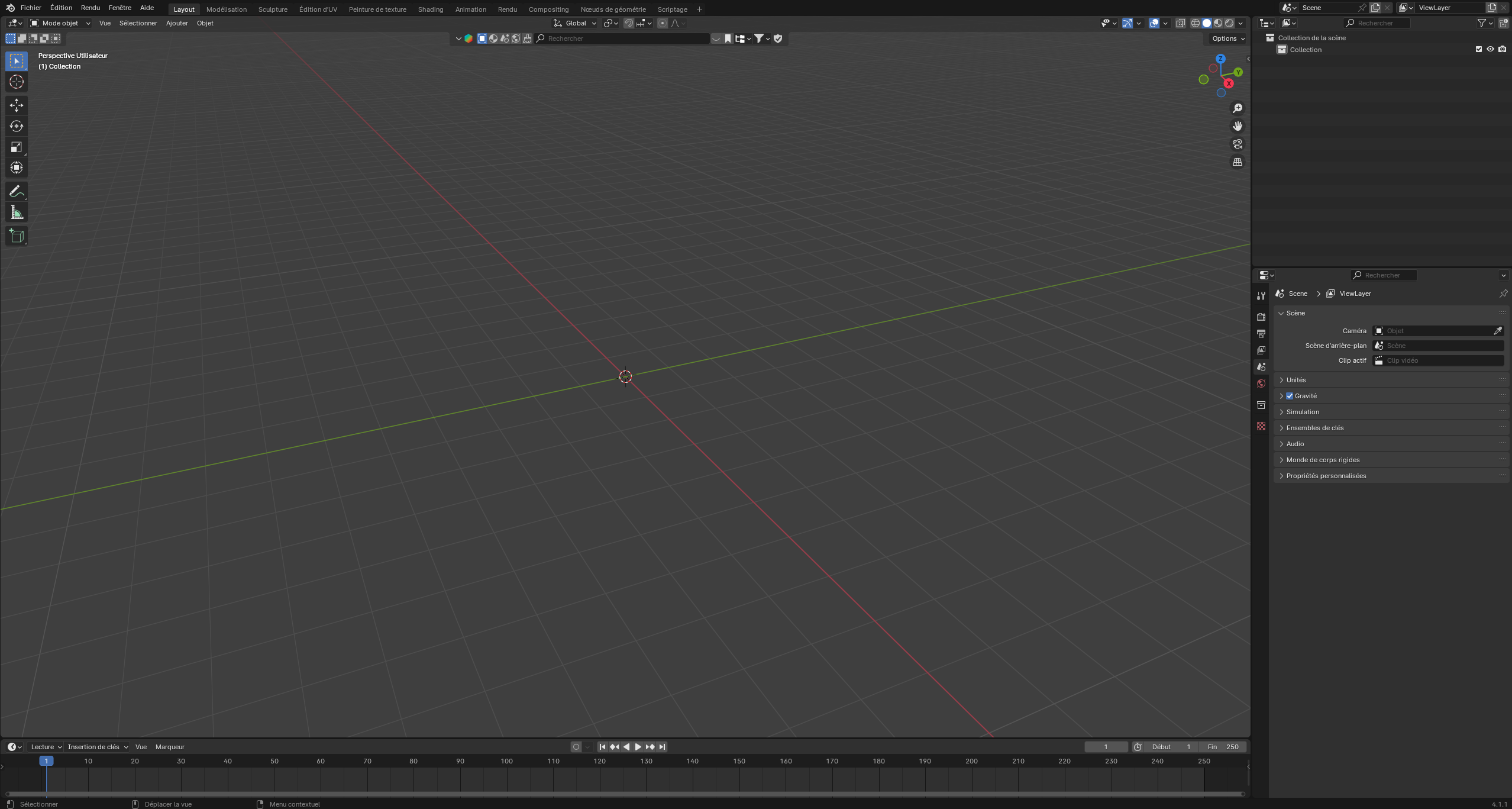Select the 3D Cursor tool
Viewport: 1512px width, 809px height.
pos(17,82)
